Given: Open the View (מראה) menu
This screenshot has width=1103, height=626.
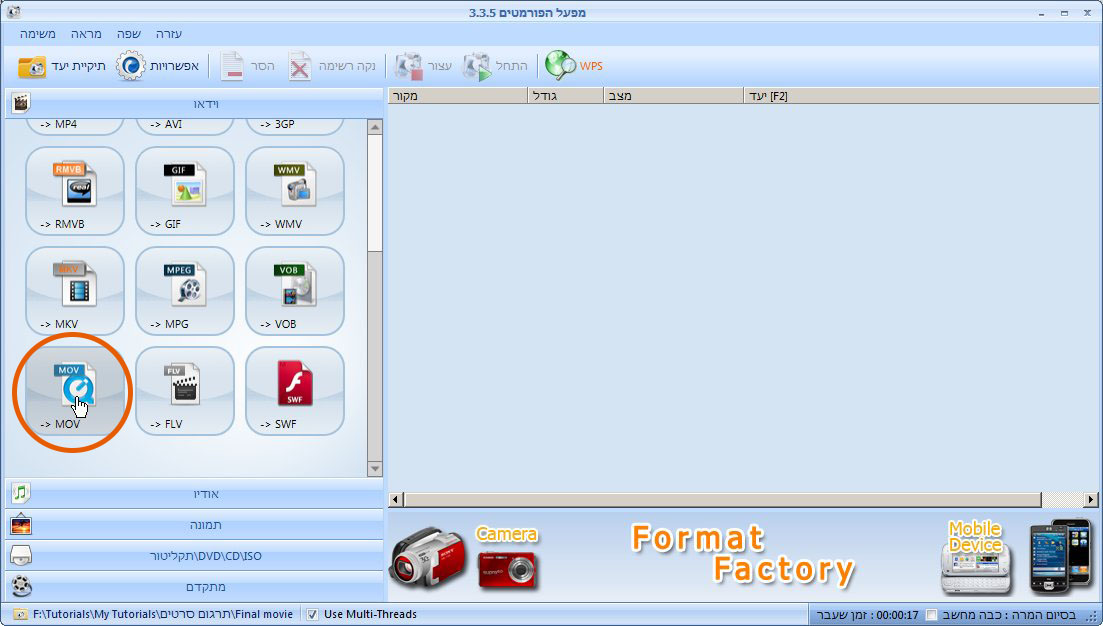Looking at the screenshot, I should click(x=86, y=34).
